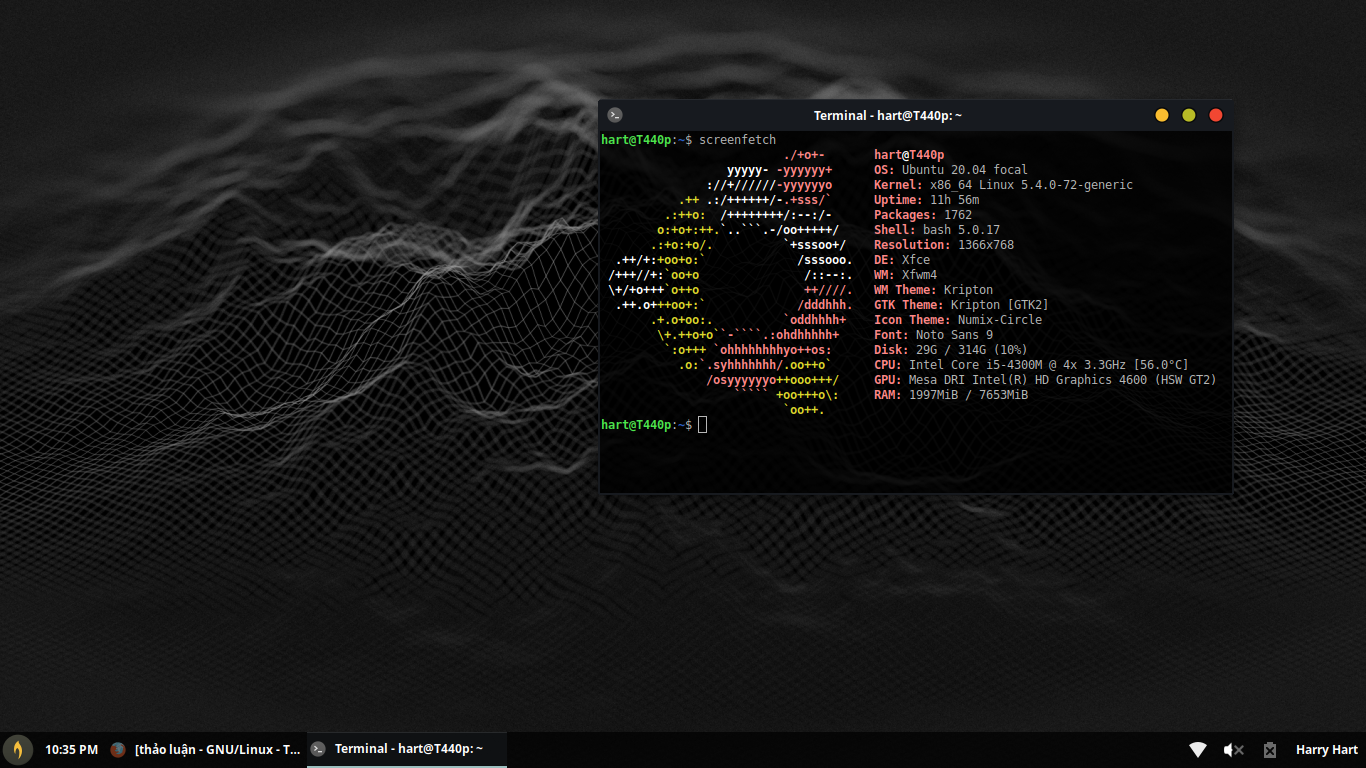
Task: Click the "DE: Xfce" line
Action: 902,260
